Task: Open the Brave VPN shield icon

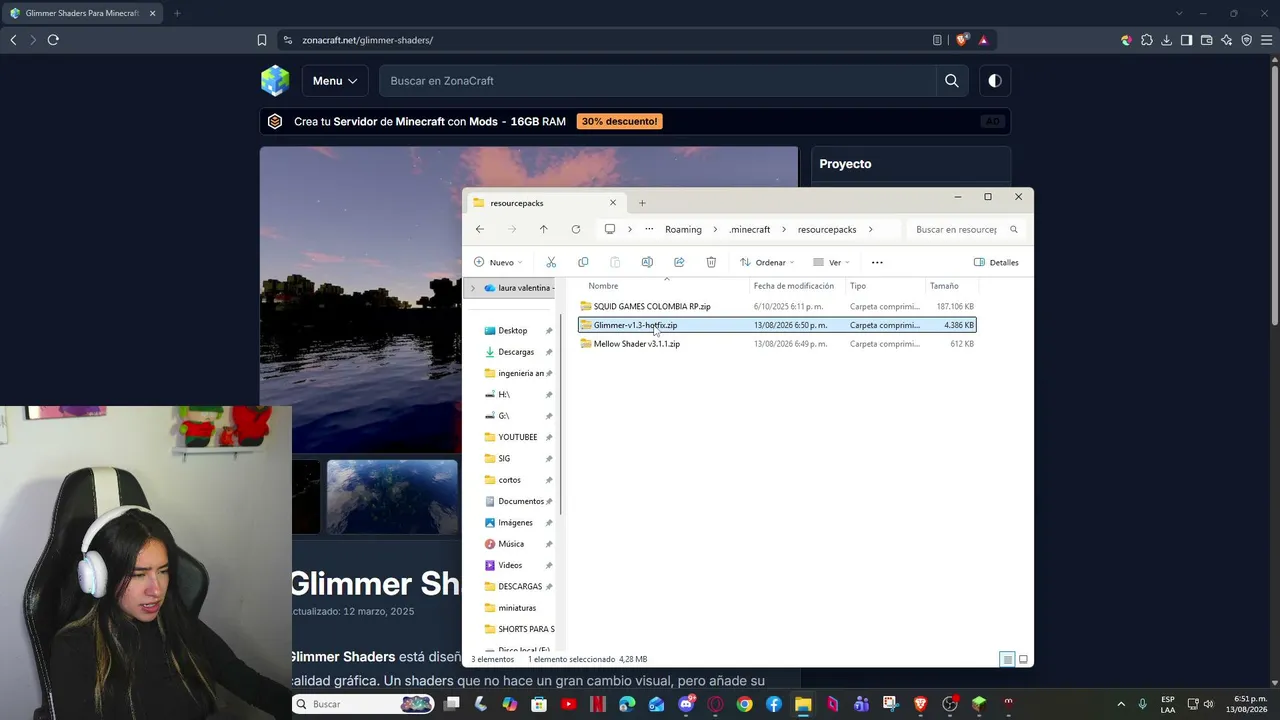Action: click(x=1247, y=40)
